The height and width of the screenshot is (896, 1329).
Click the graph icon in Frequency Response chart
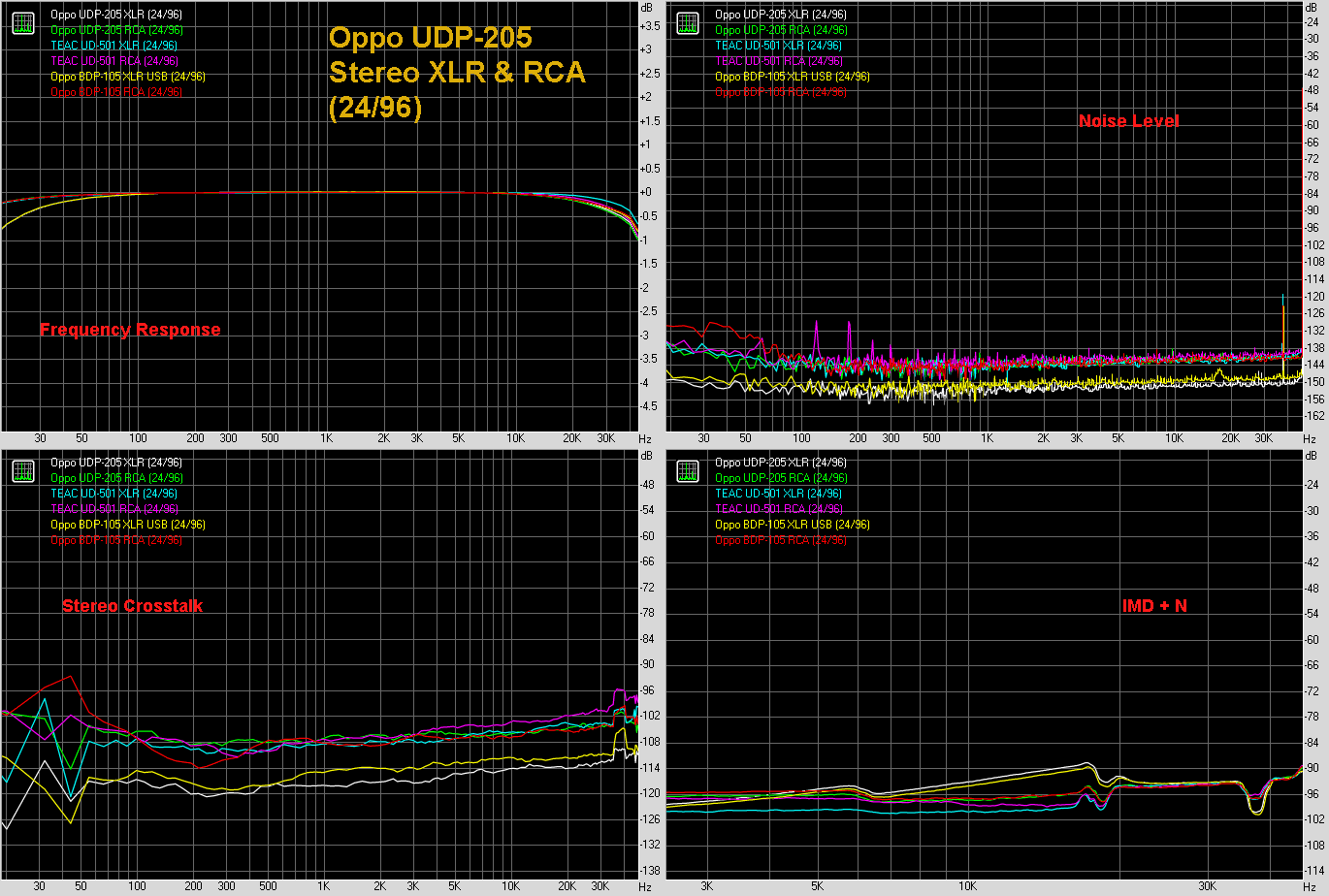coord(22,23)
